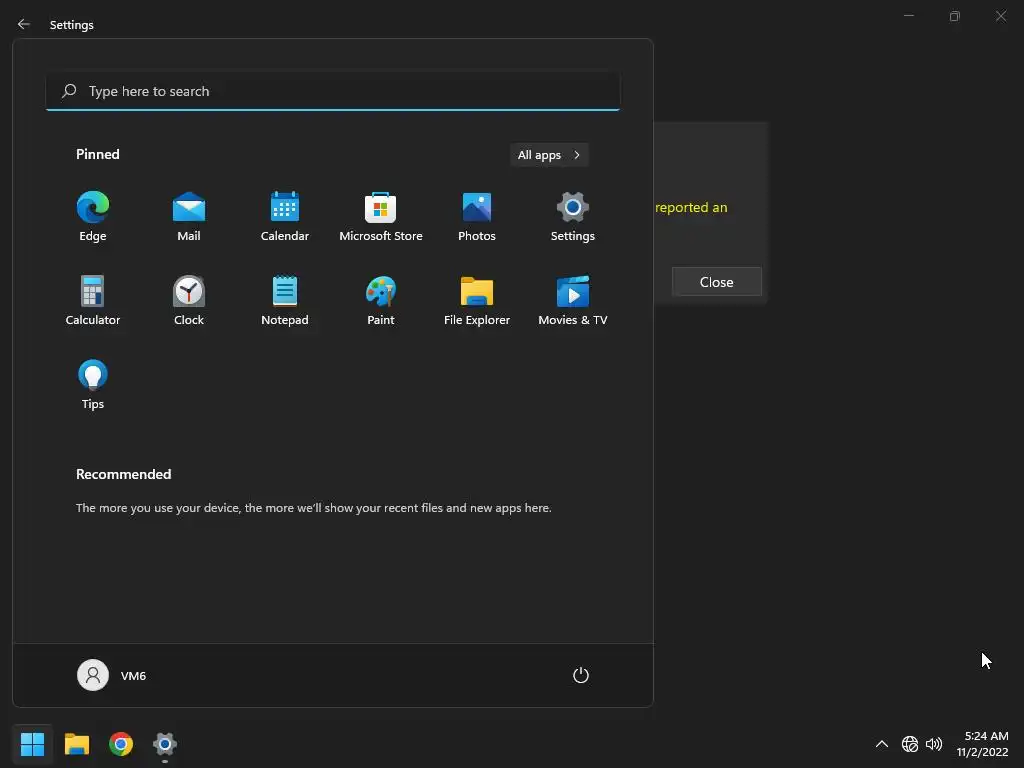Open Notepad
1024x768 pixels.
(x=285, y=300)
